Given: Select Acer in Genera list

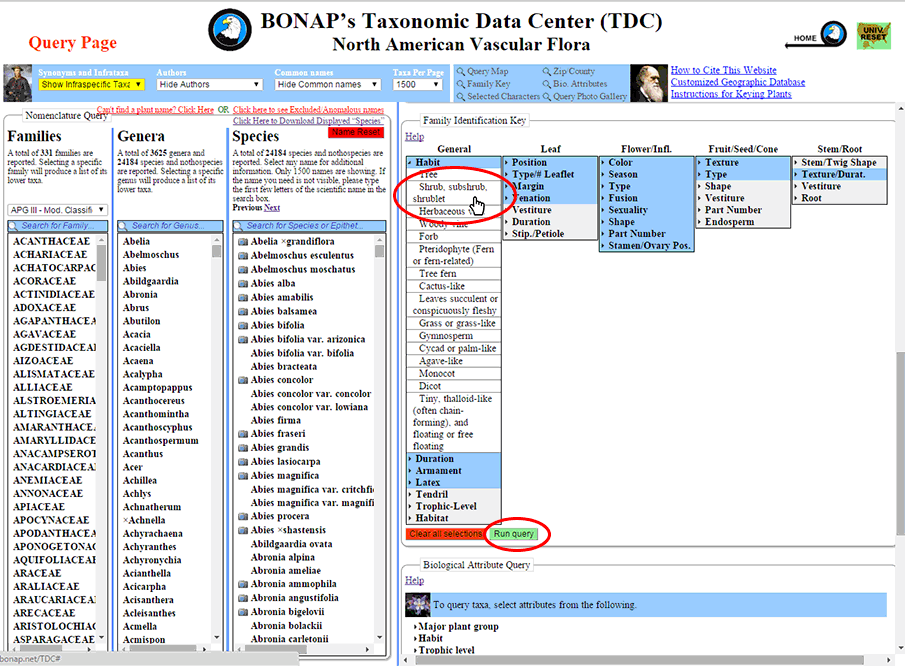Looking at the screenshot, I should pyautogui.click(x=133, y=467).
